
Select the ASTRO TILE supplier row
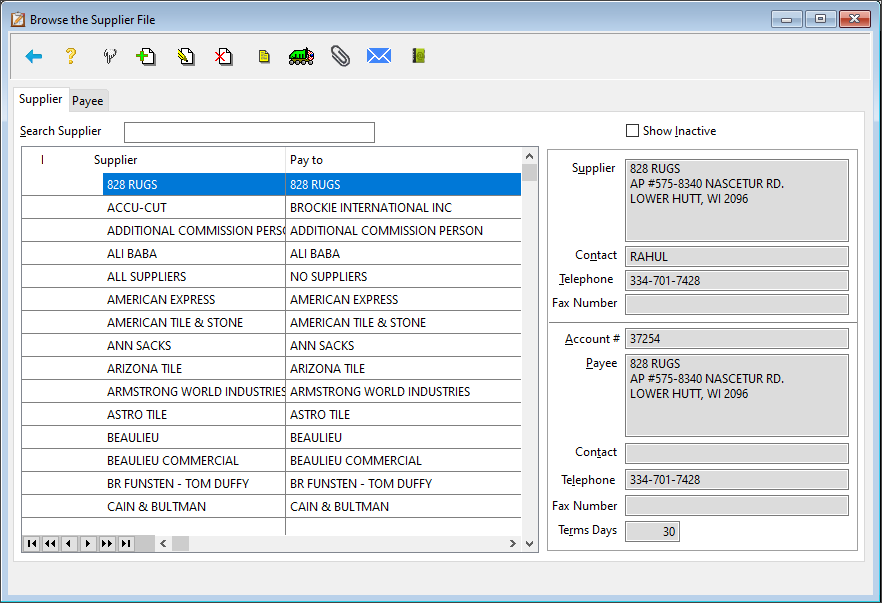click(x=271, y=415)
